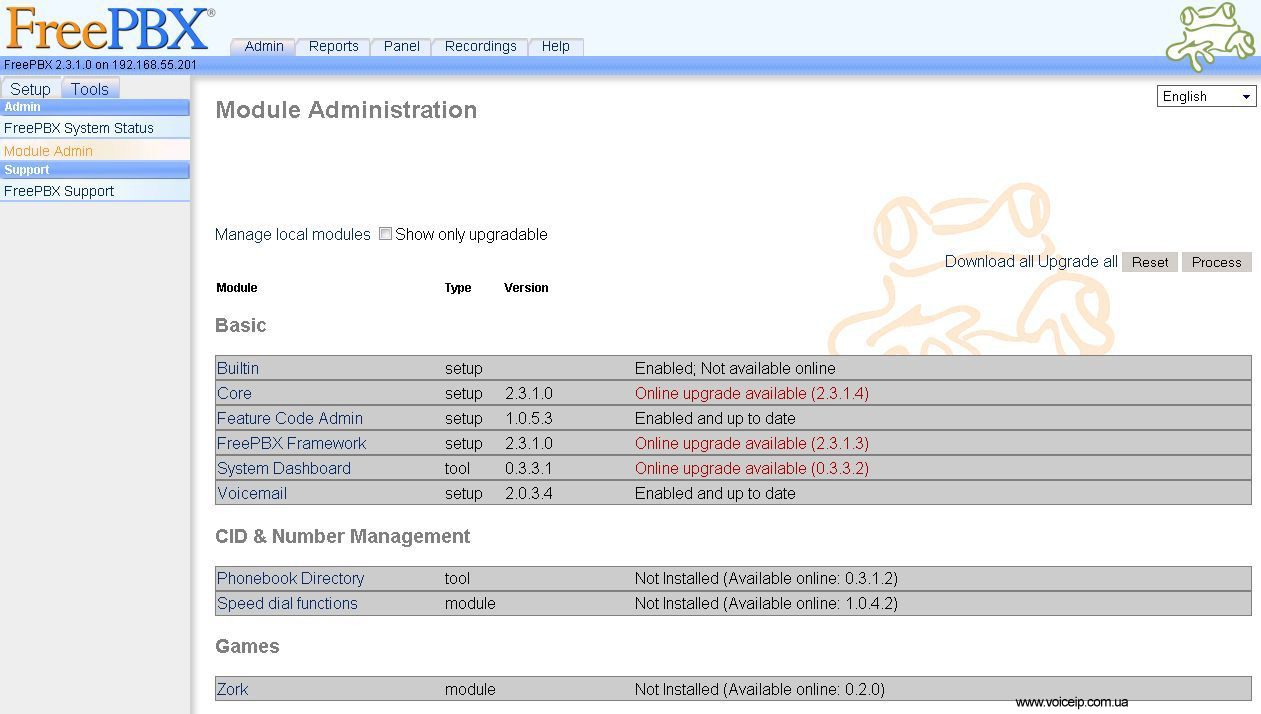Click the Upgrade all link
1261x714 pixels.
click(1078, 262)
